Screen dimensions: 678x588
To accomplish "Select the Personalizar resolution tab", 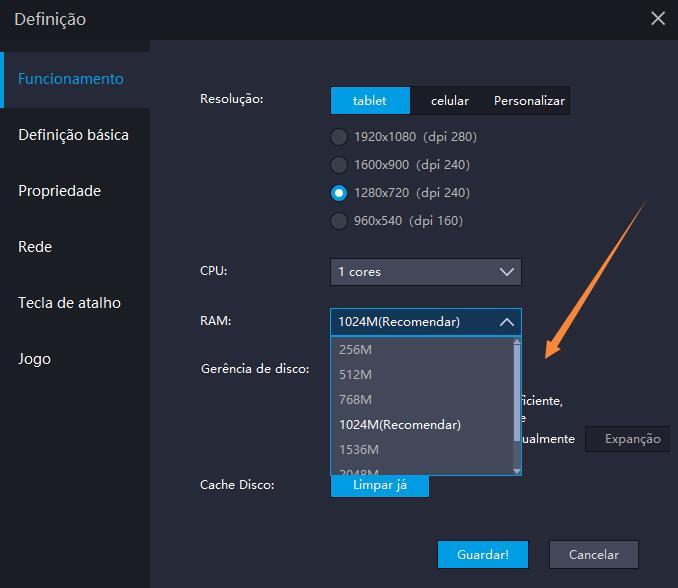I will 529,101.
